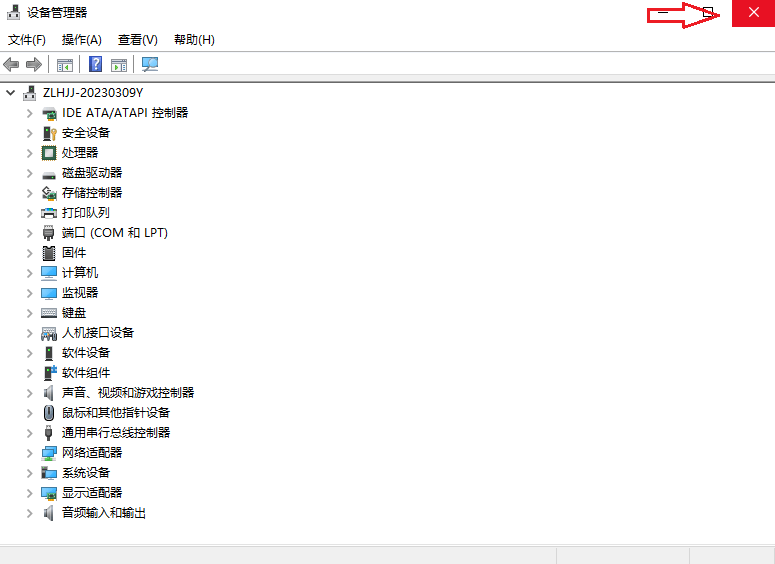Click the Device Manager title bar icon
Screen dimensions: 775x564
coord(13,12)
